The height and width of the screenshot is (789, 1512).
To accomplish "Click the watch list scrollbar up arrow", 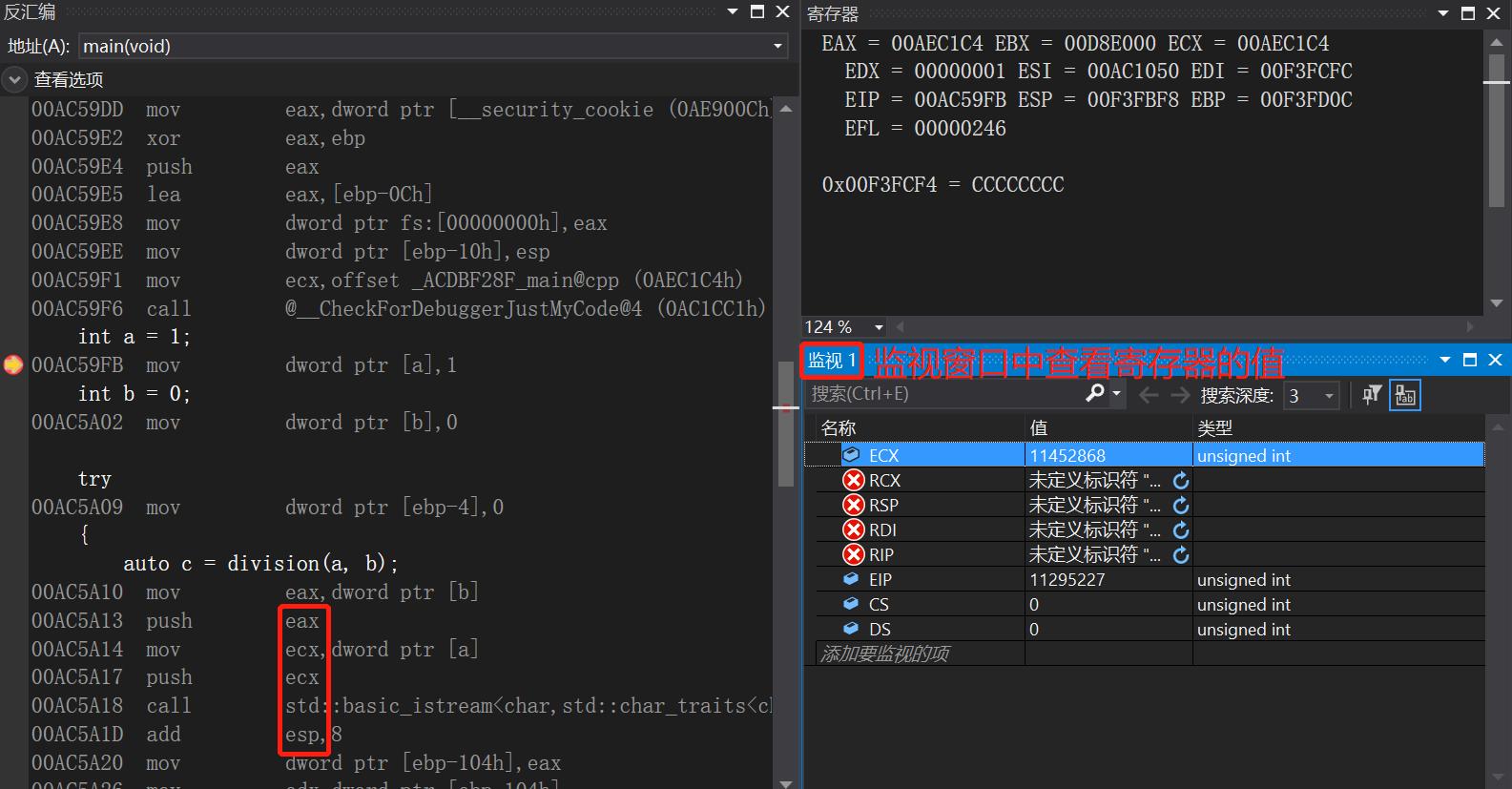I will click(1497, 426).
